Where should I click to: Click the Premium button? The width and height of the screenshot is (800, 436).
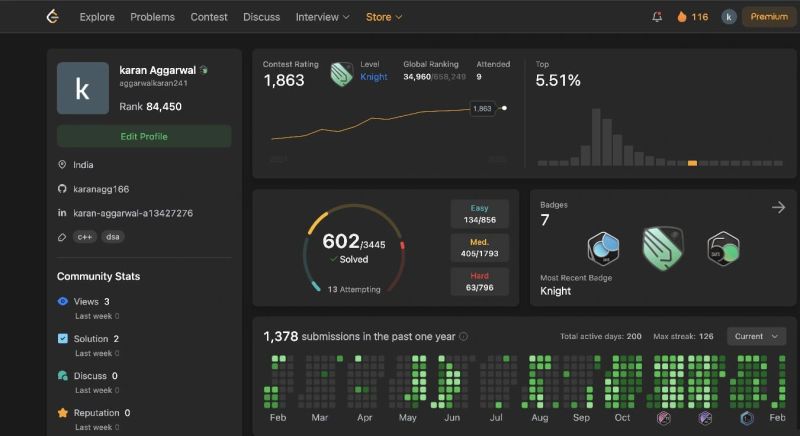[769, 17]
